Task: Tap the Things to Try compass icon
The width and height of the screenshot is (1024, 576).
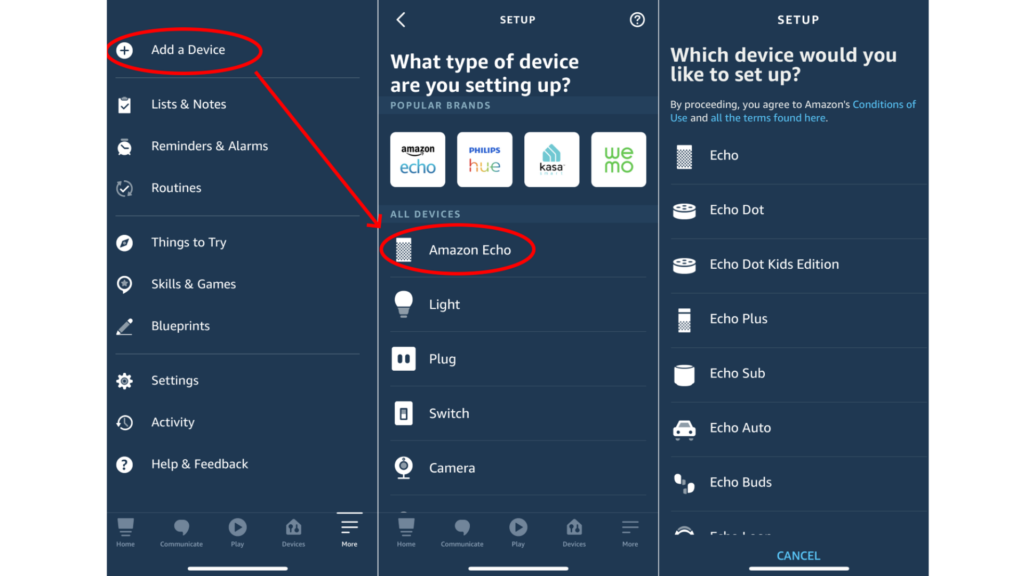Action: coord(124,243)
